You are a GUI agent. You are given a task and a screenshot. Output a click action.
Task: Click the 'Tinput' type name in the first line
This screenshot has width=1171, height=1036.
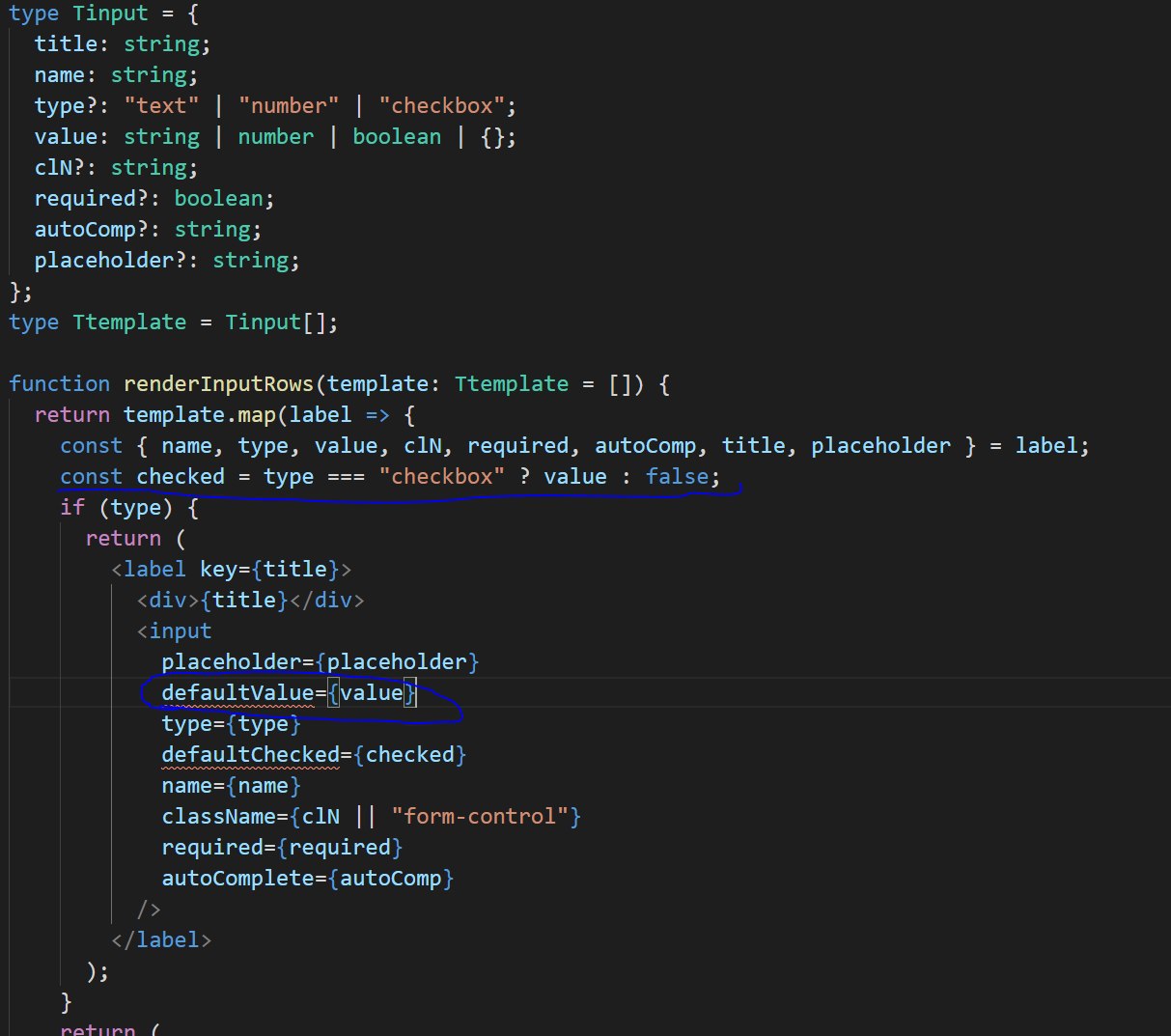tap(110, 14)
